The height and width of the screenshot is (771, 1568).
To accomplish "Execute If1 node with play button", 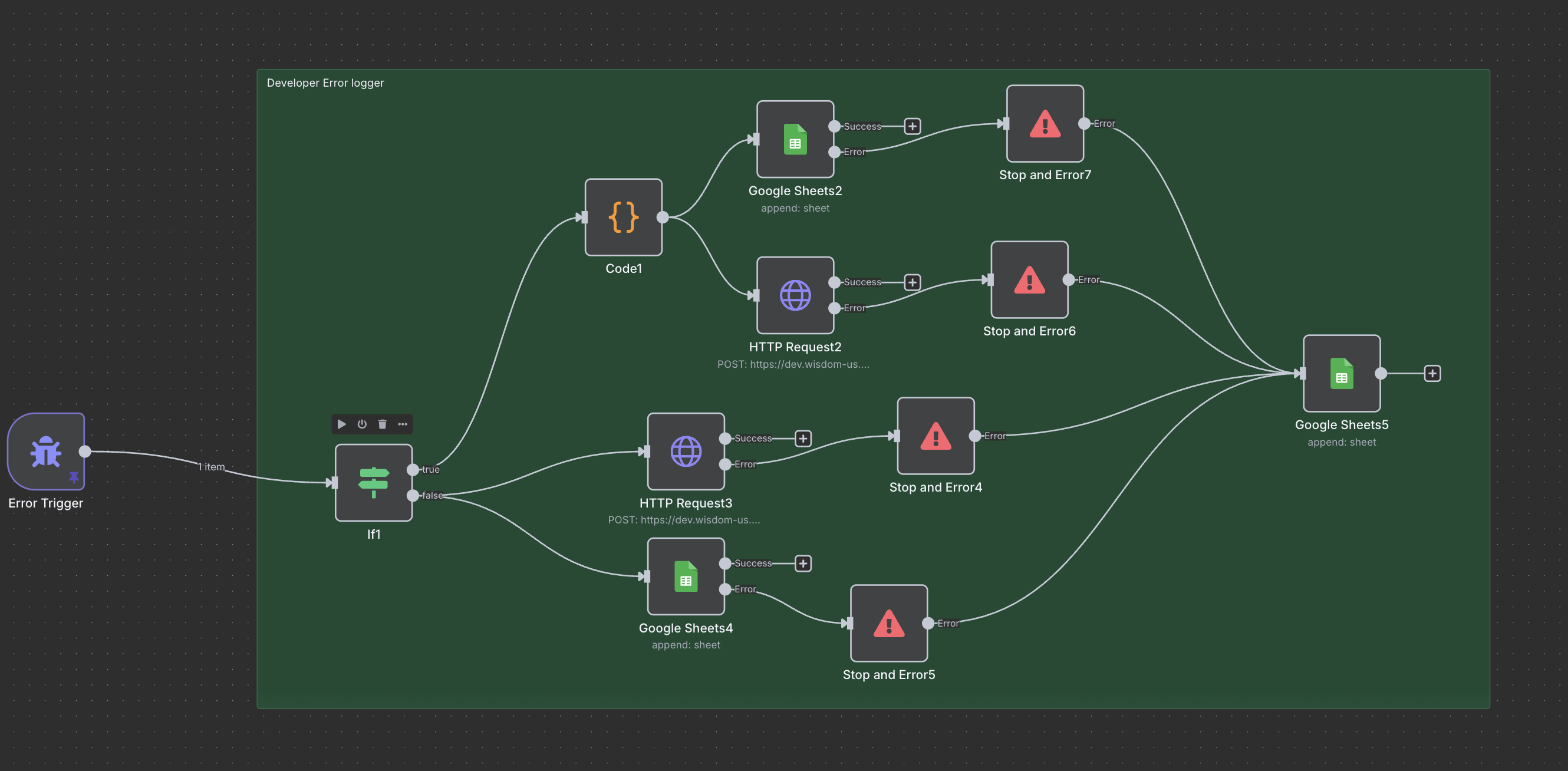I will [x=341, y=424].
